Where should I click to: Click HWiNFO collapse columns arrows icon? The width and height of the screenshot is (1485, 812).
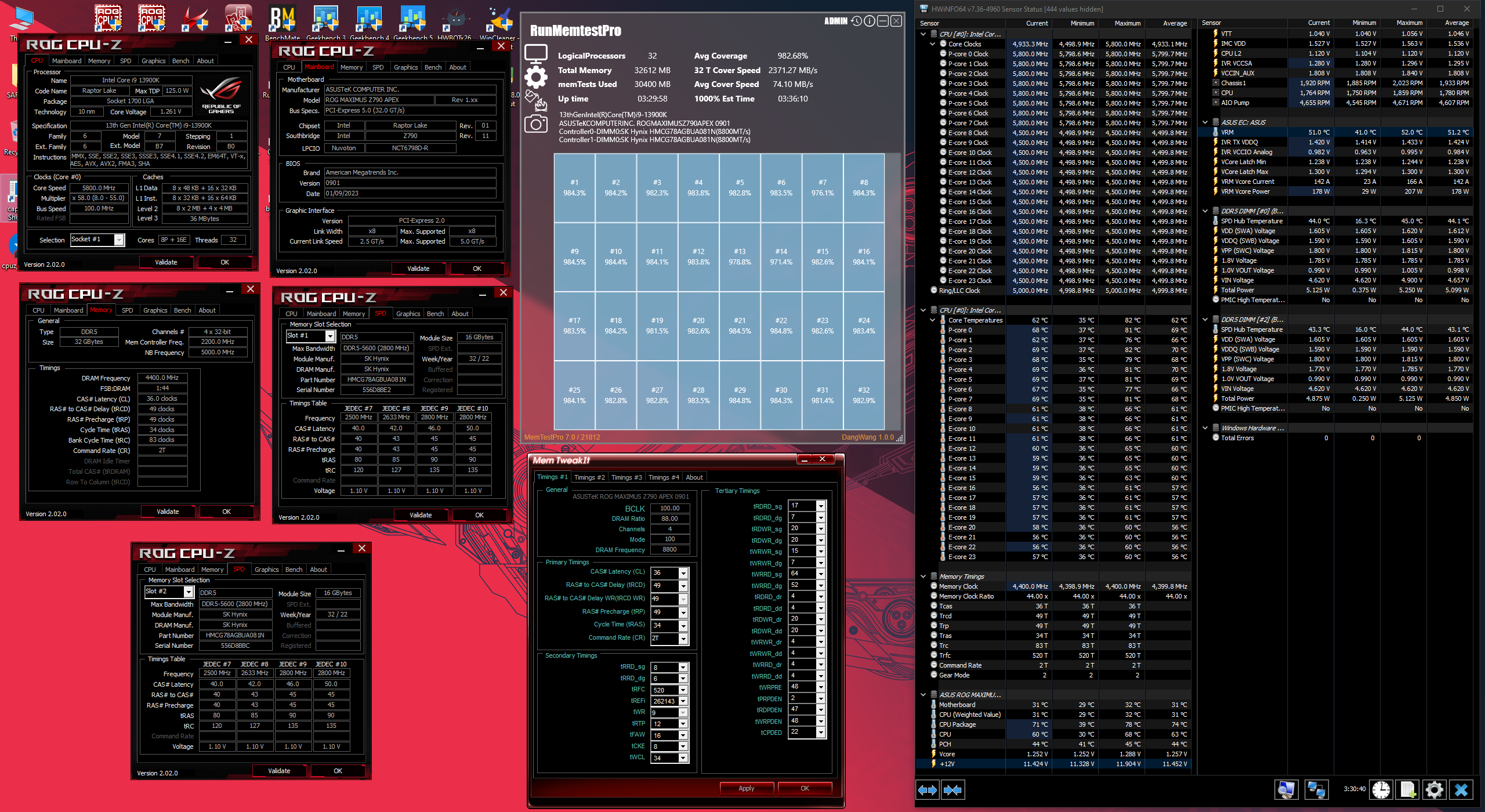coord(952,790)
